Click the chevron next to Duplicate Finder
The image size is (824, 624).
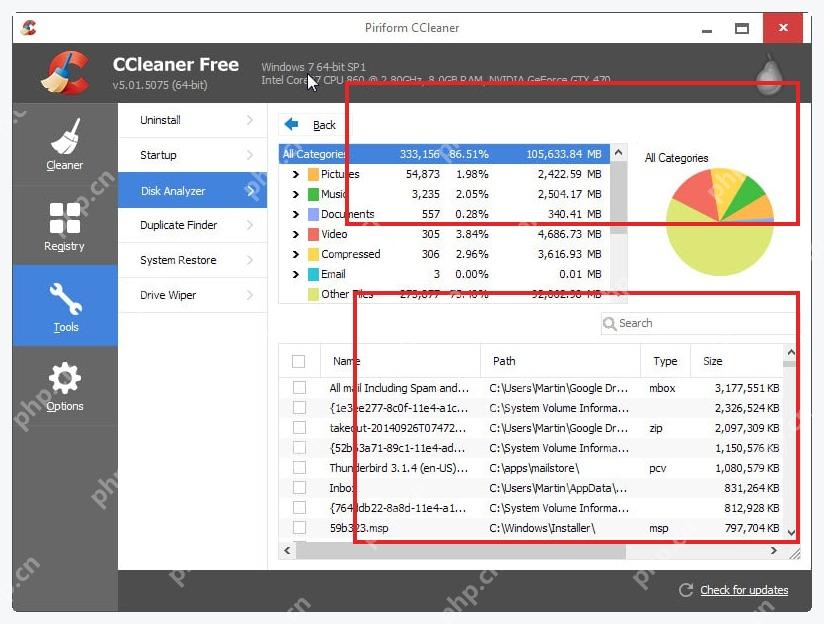pos(250,225)
